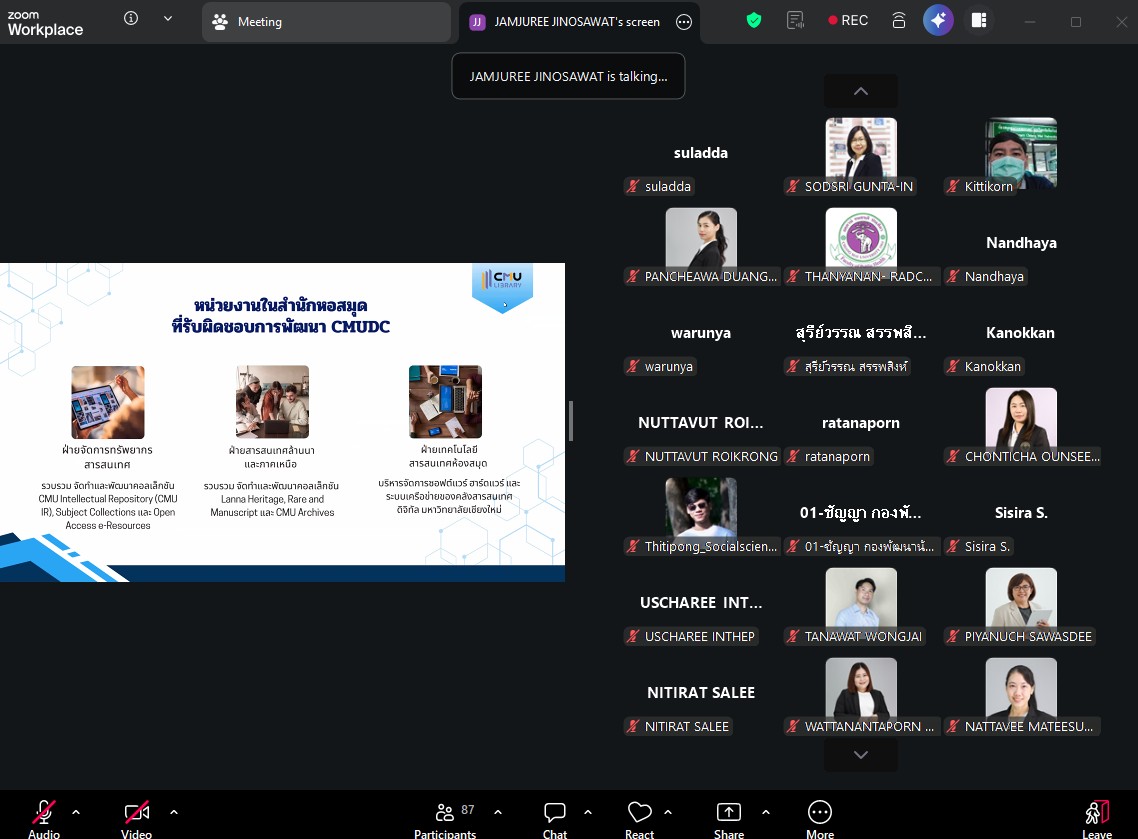Click the Share screen icon
Image resolution: width=1138 pixels, height=839 pixels.
(729, 817)
